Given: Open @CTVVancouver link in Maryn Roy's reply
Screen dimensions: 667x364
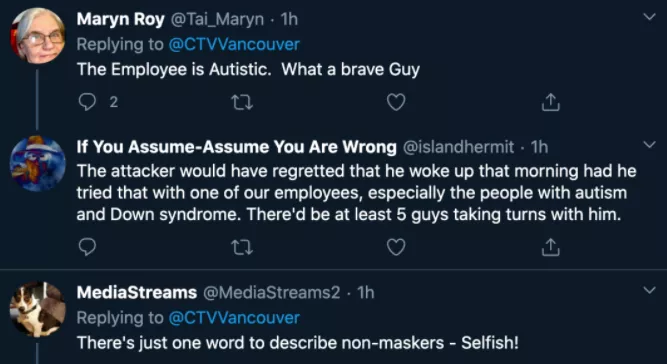Looking at the screenshot, I should (234, 45).
